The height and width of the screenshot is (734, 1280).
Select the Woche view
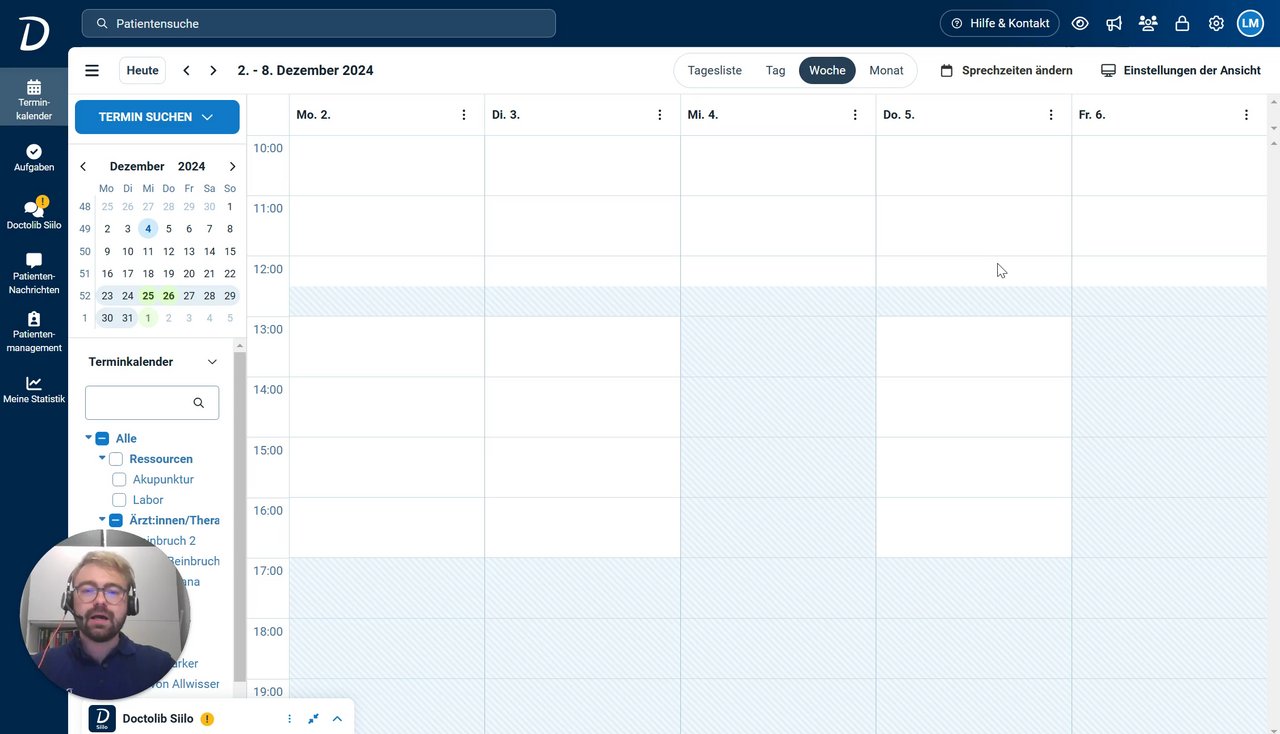click(827, 70)
